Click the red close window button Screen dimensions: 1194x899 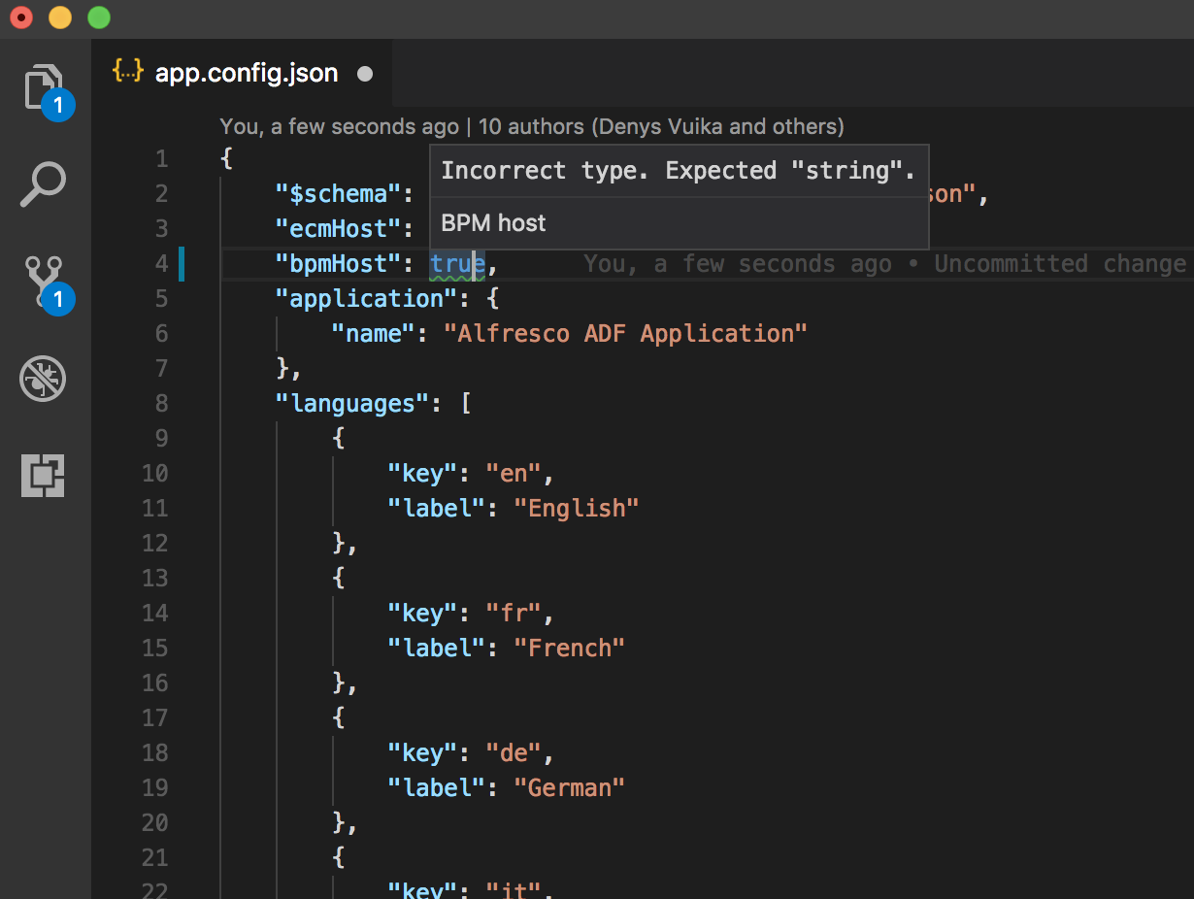pos(21,18)
